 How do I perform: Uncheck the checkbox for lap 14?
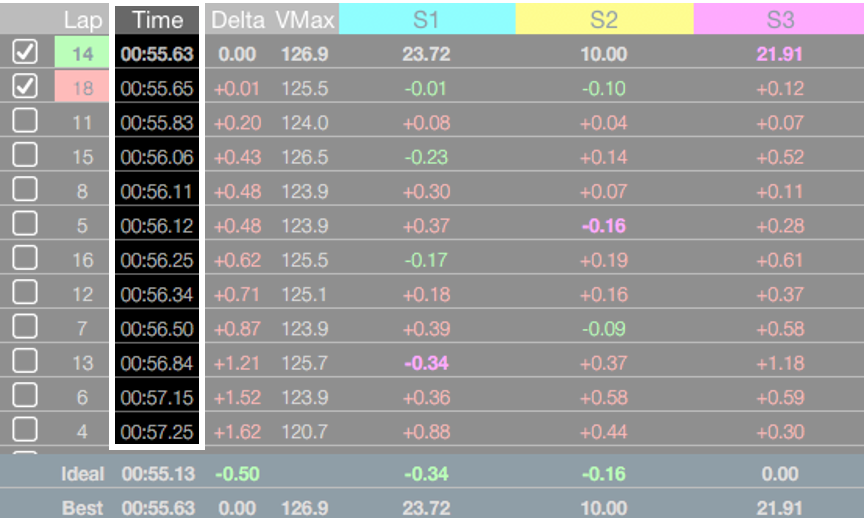25,52
